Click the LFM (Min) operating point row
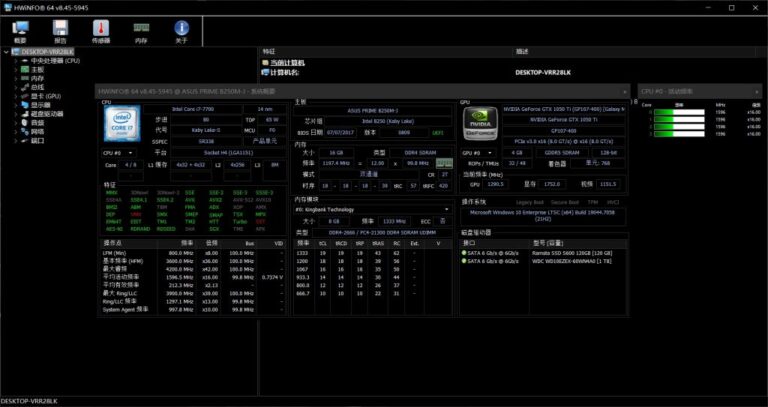The height and width of the screenshot is (407, 768). [192, 253]
